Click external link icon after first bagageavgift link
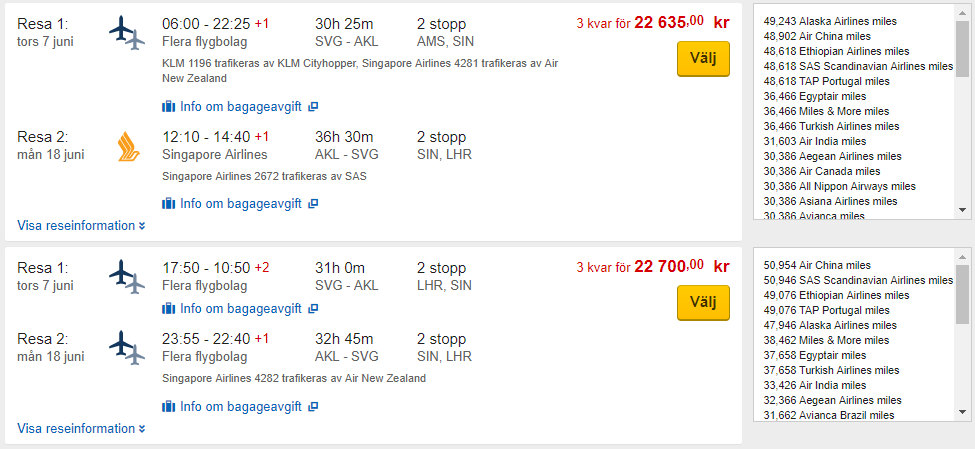The height and width of the screenshot is (449, 975). coord(313,106)
